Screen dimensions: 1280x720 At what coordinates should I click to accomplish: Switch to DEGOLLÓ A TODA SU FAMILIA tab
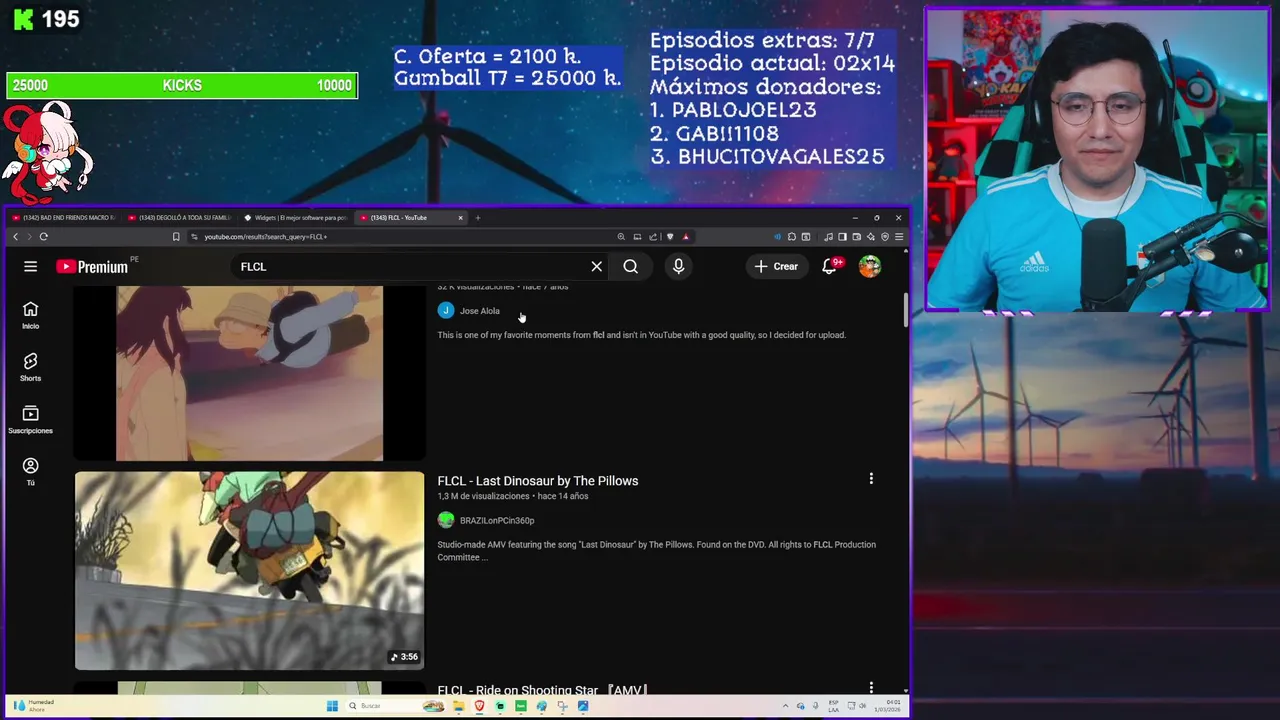[180, 217]
